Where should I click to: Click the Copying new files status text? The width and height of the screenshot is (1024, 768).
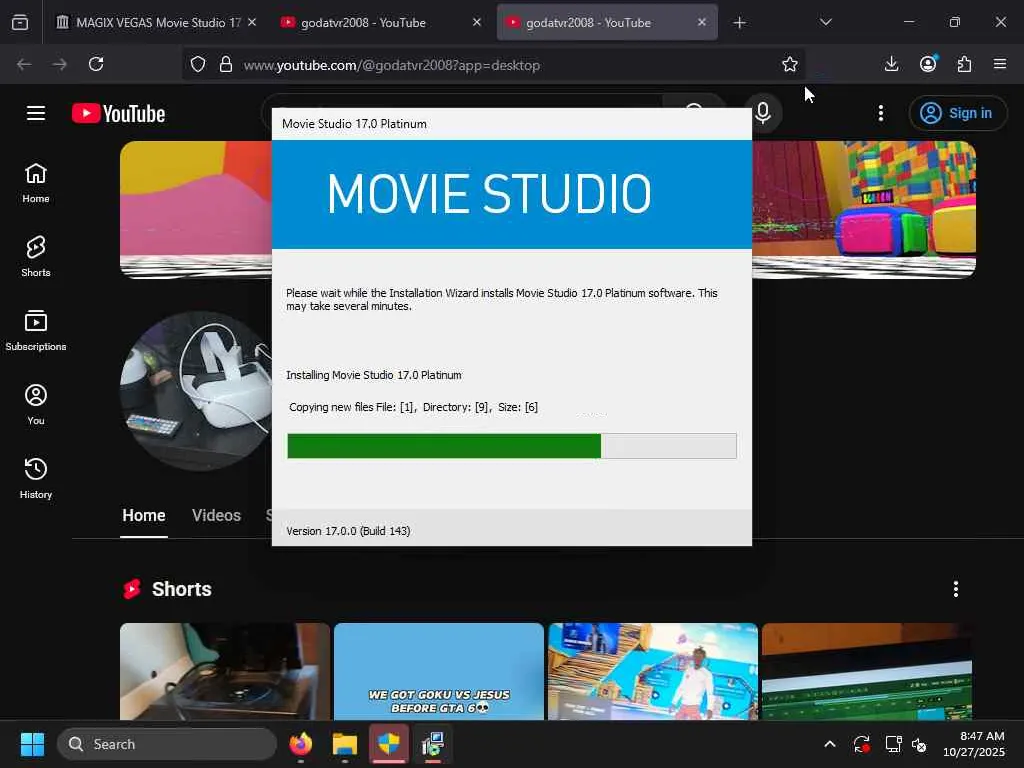(x=413, y=407)
